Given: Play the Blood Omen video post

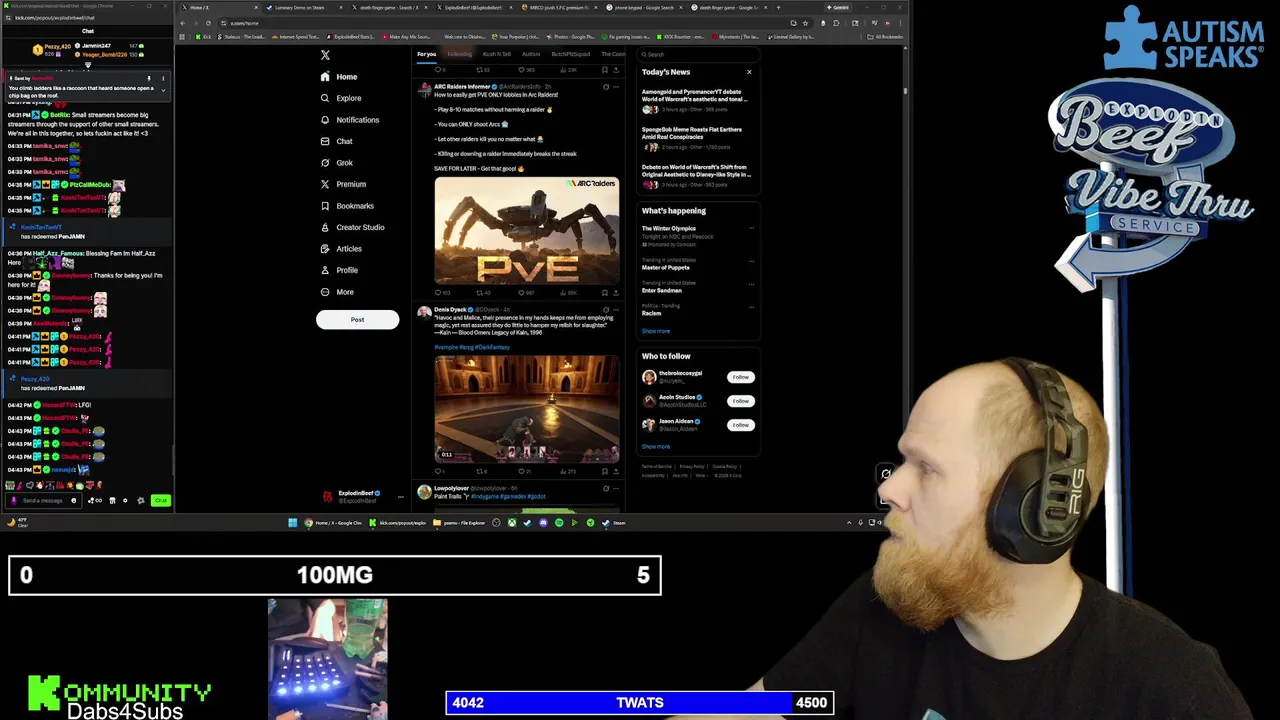Looking at the screenshot, I should 527,409.
